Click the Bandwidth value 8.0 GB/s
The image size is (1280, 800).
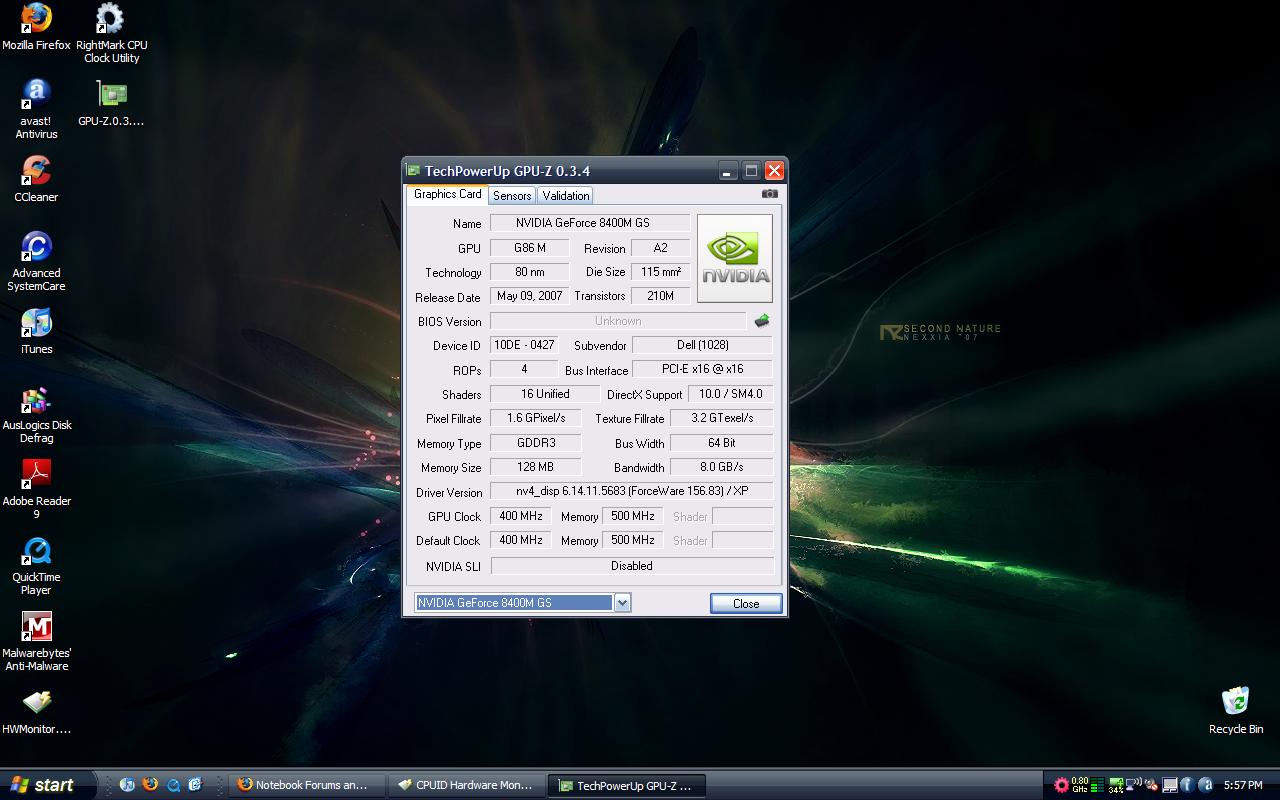[x=721, y=467]
